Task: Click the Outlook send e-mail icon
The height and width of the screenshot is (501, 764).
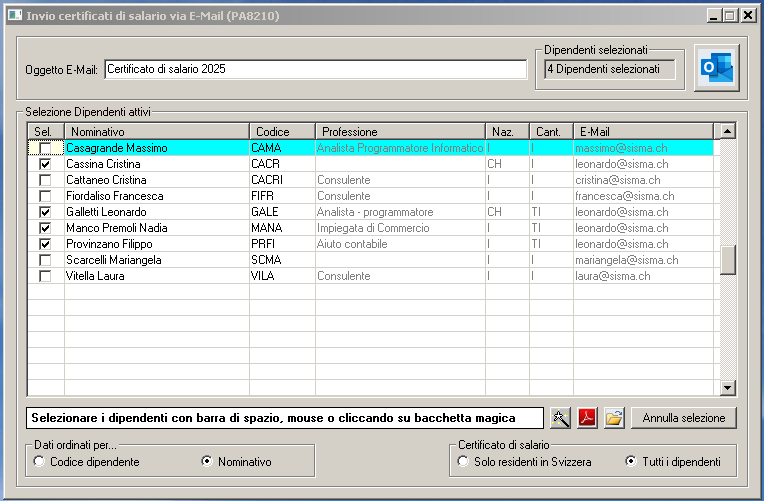Action: point(715,68)
